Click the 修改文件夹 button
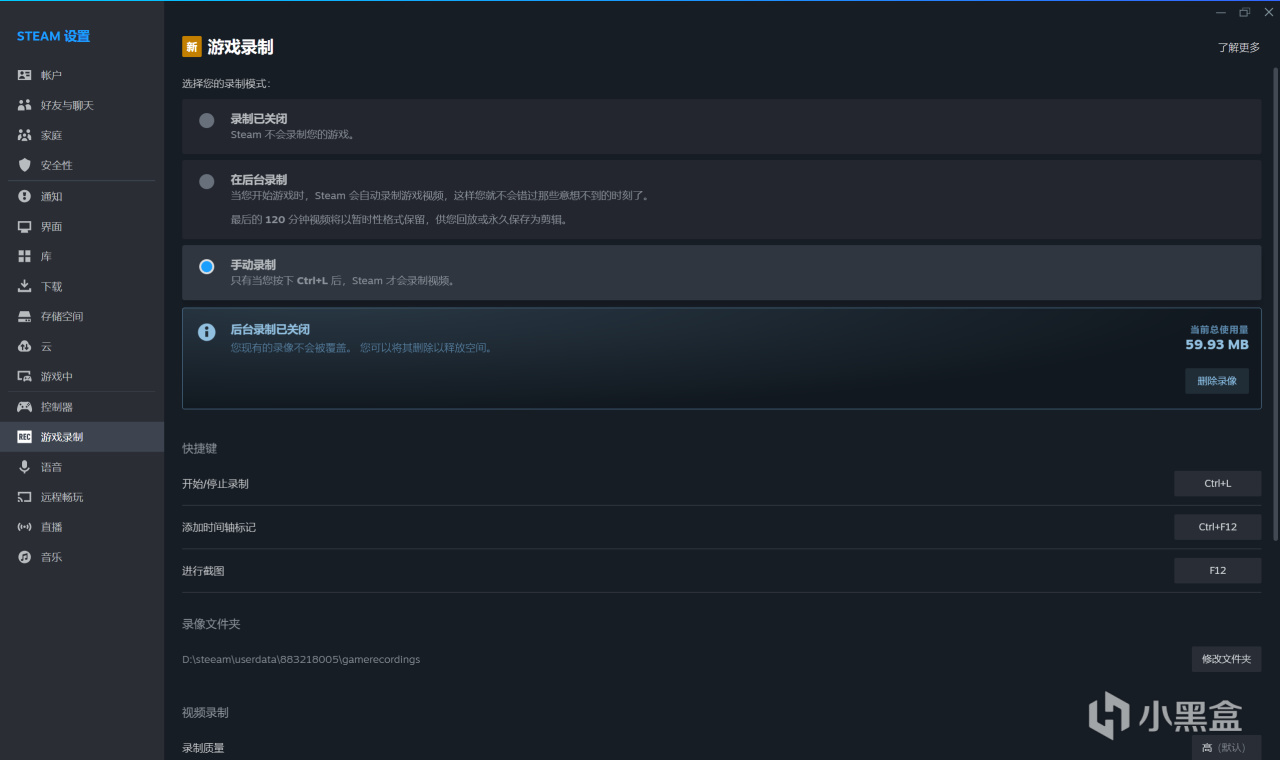 [1226, 659]
